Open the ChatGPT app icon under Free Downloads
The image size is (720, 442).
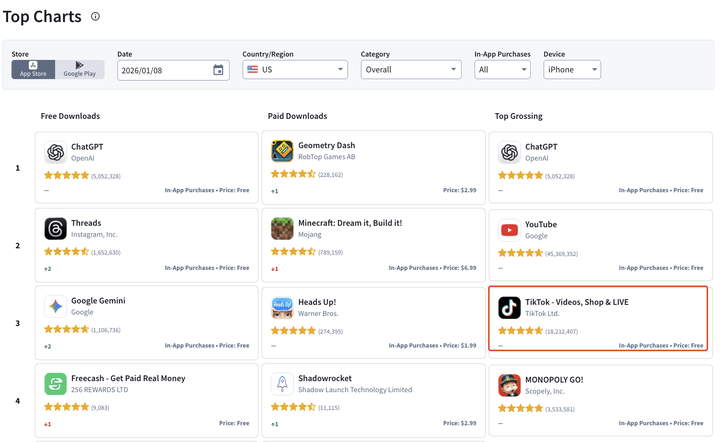(x=56, y=152)
